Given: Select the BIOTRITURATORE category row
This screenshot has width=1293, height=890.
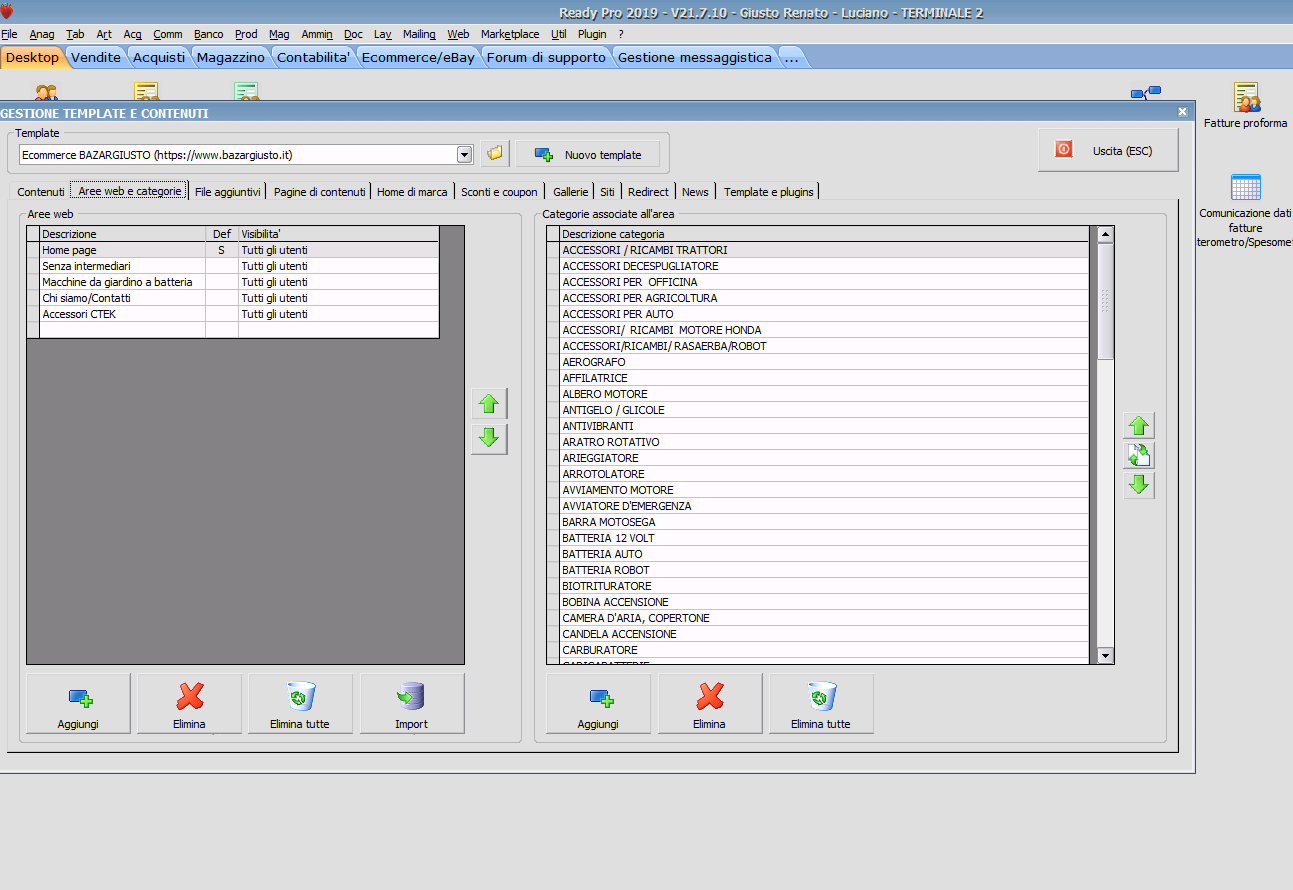Looking at the screenshot, I should click(607, 586).
